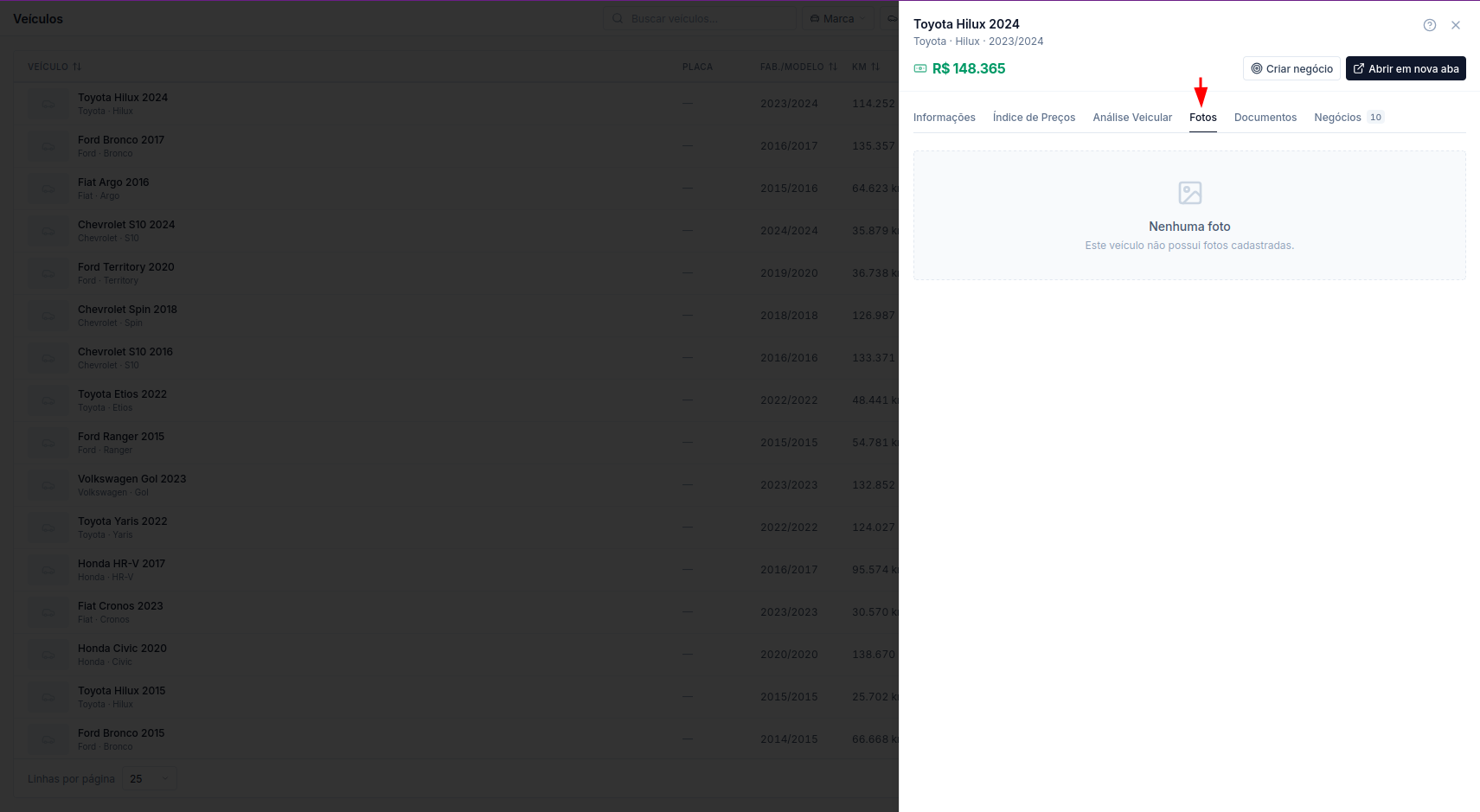Click 2014/2015 in the Ford Bronco 2015 row
The height and width of the screenshot is (812, 1480).
tap(789, 739)
